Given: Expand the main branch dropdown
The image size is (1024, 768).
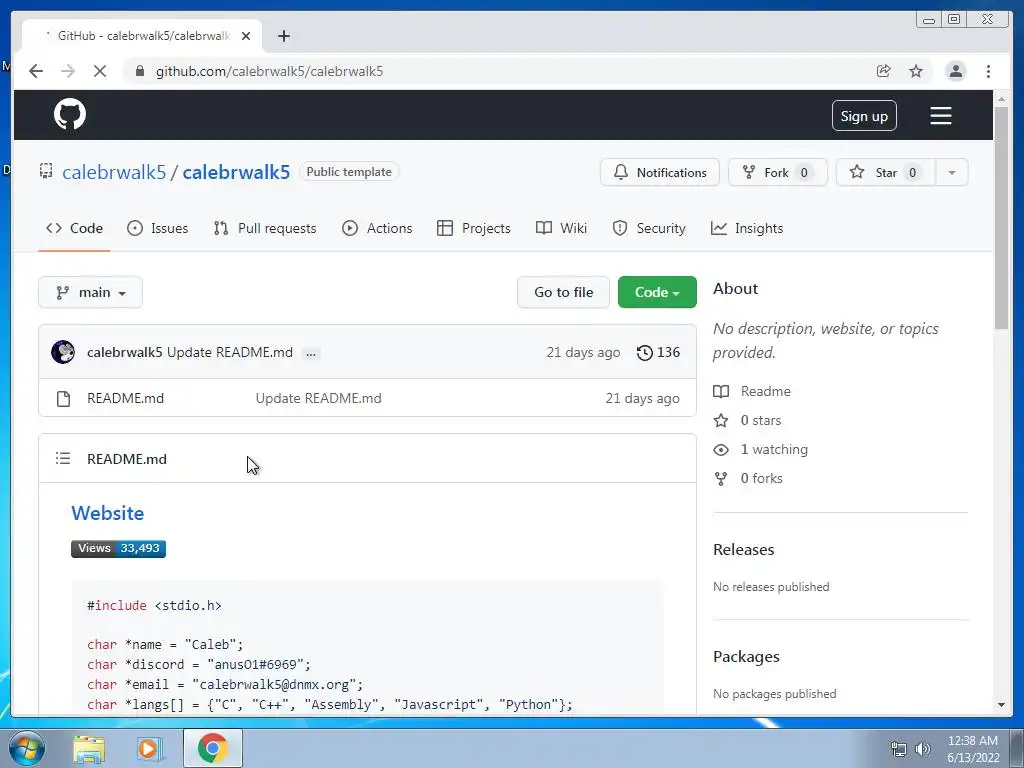Looking at the screenshot, I should click(x=90, y=293).
